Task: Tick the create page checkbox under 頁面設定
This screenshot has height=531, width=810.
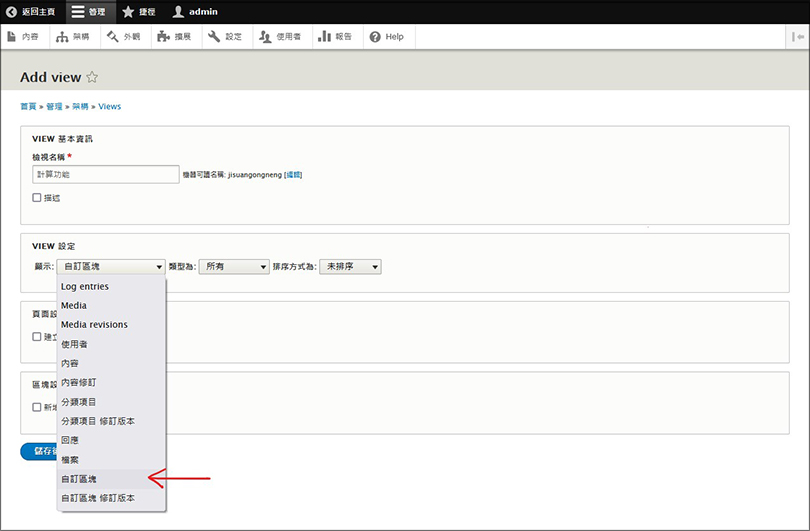Action: point(37,336)
